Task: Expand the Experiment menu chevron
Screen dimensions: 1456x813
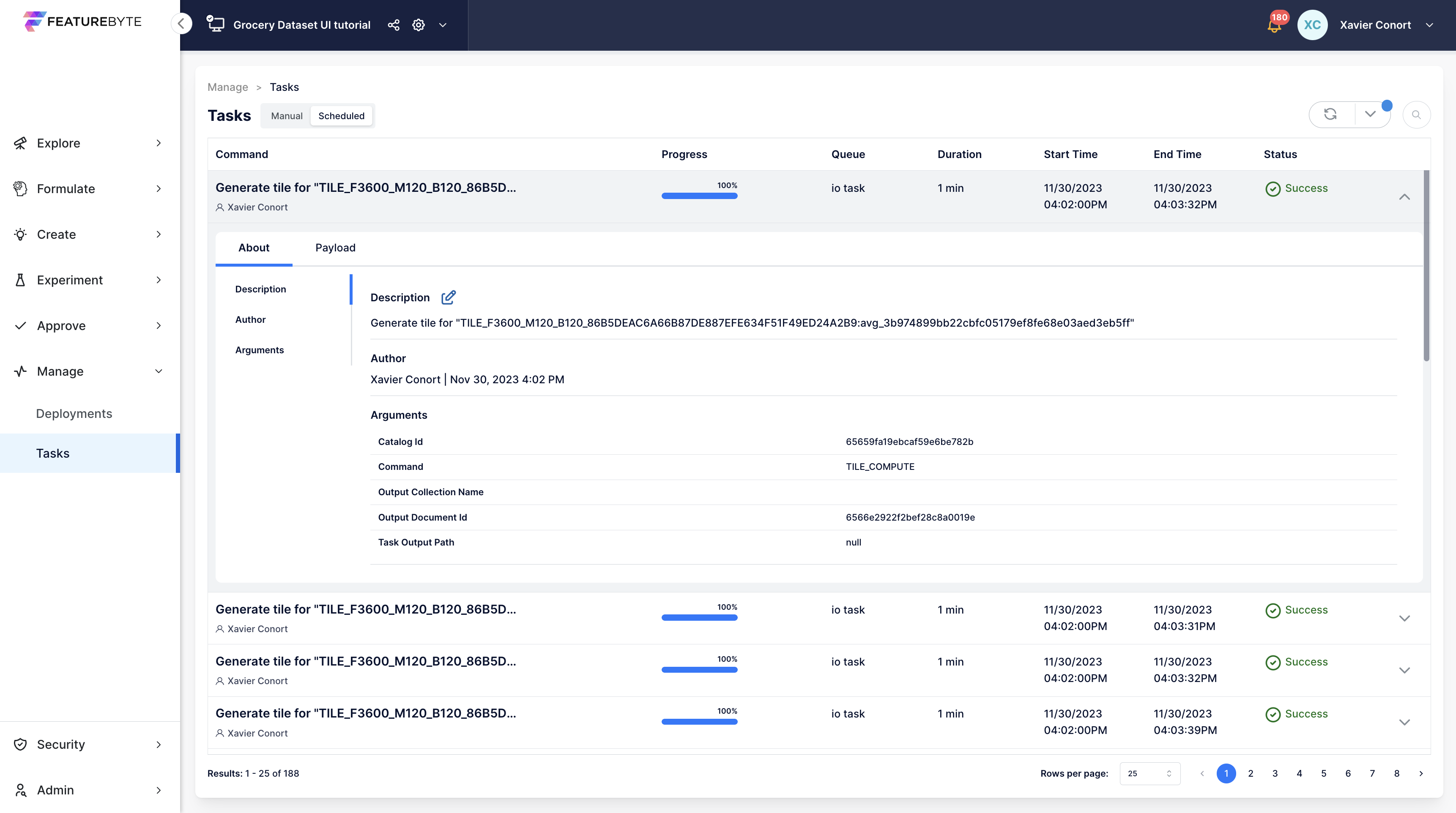Action: coord(159,280)
